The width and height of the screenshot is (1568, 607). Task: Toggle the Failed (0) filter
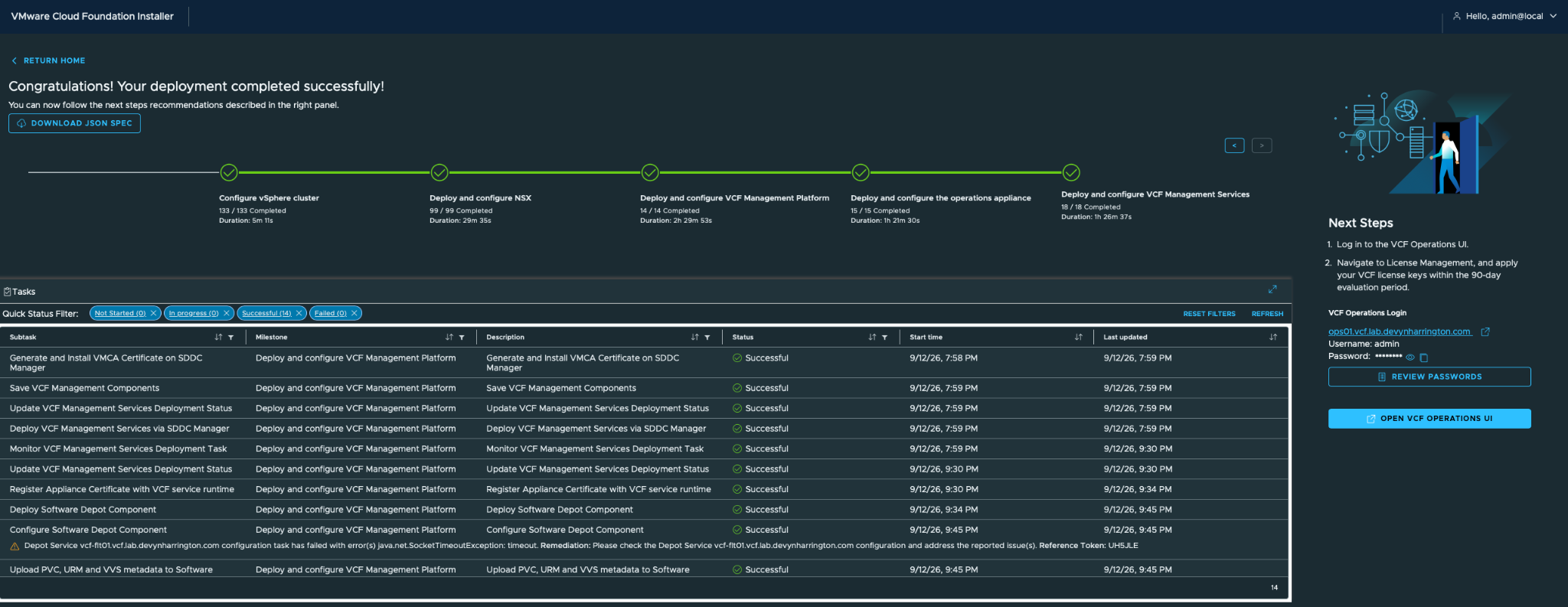[x=330, y=313]
